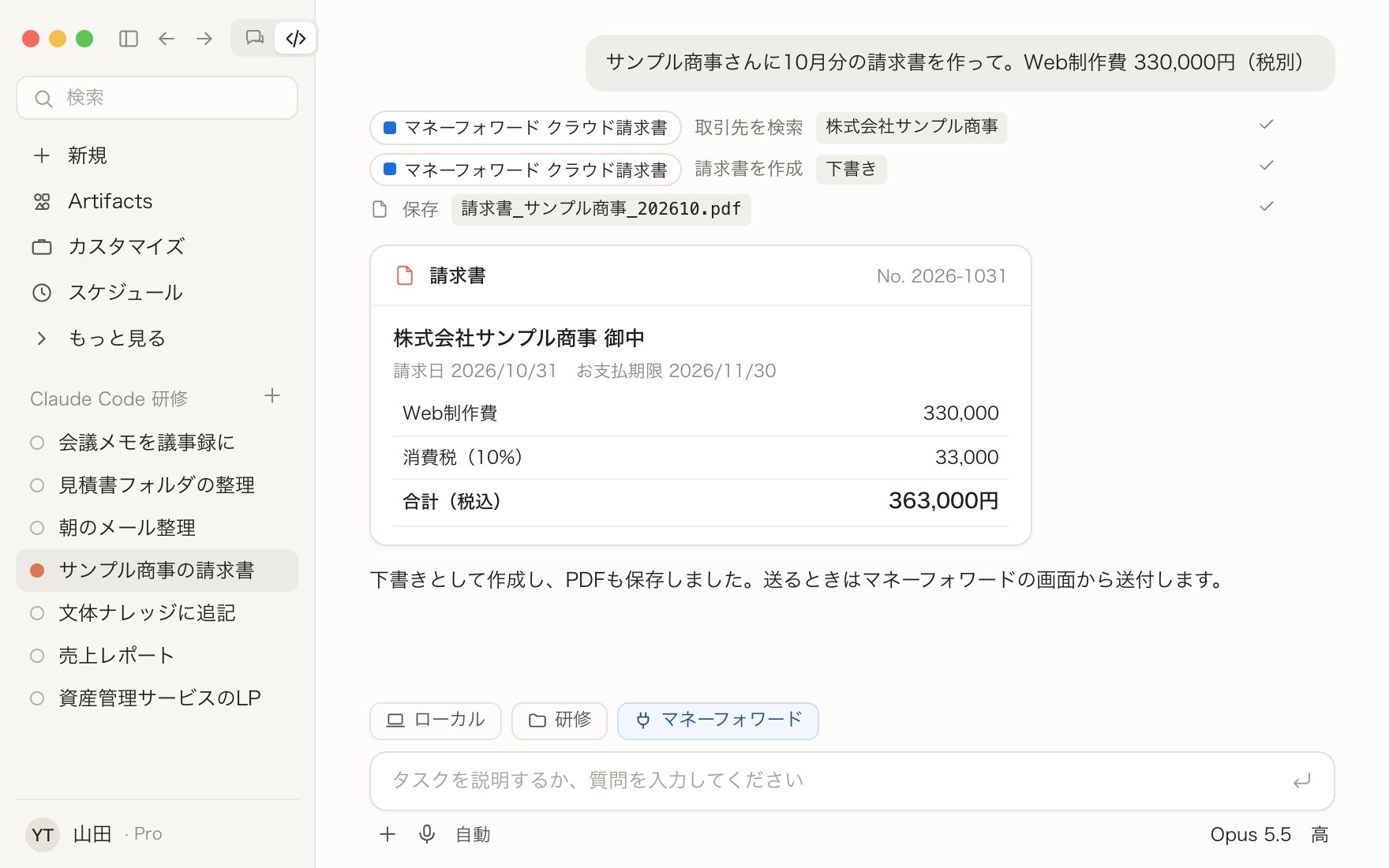
Task: Add an attachment with the plus icon
Action: [387, 834]
